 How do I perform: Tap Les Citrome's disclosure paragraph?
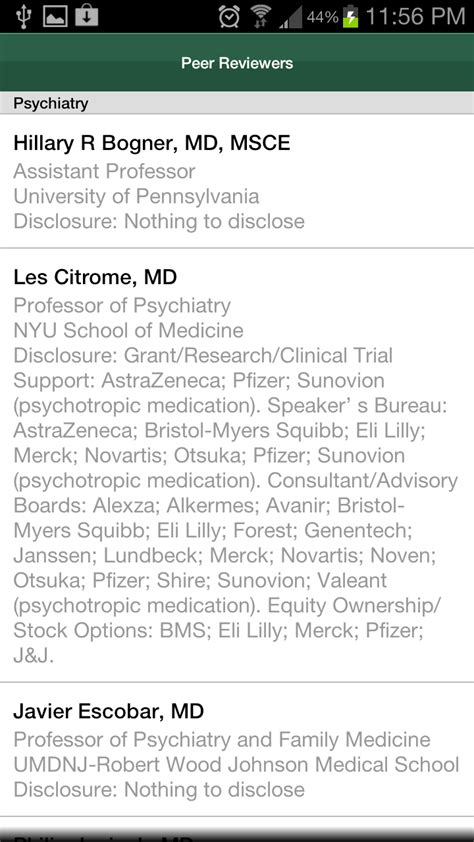pos(236,505)
